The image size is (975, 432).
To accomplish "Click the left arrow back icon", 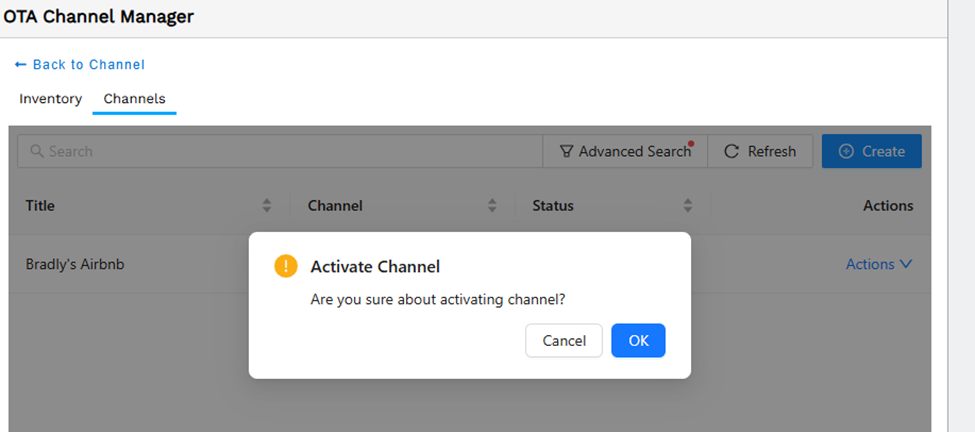I will pos(21,65).
